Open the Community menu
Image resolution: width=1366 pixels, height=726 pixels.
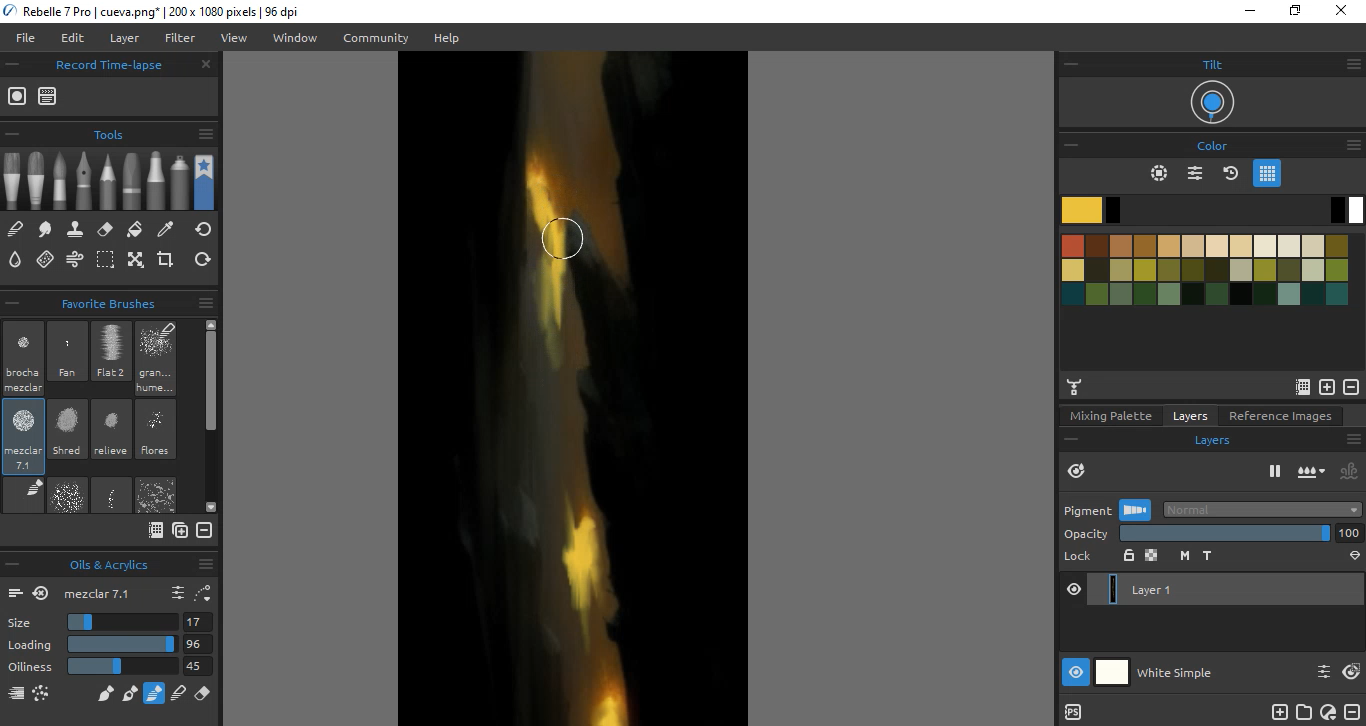[376, 38]
